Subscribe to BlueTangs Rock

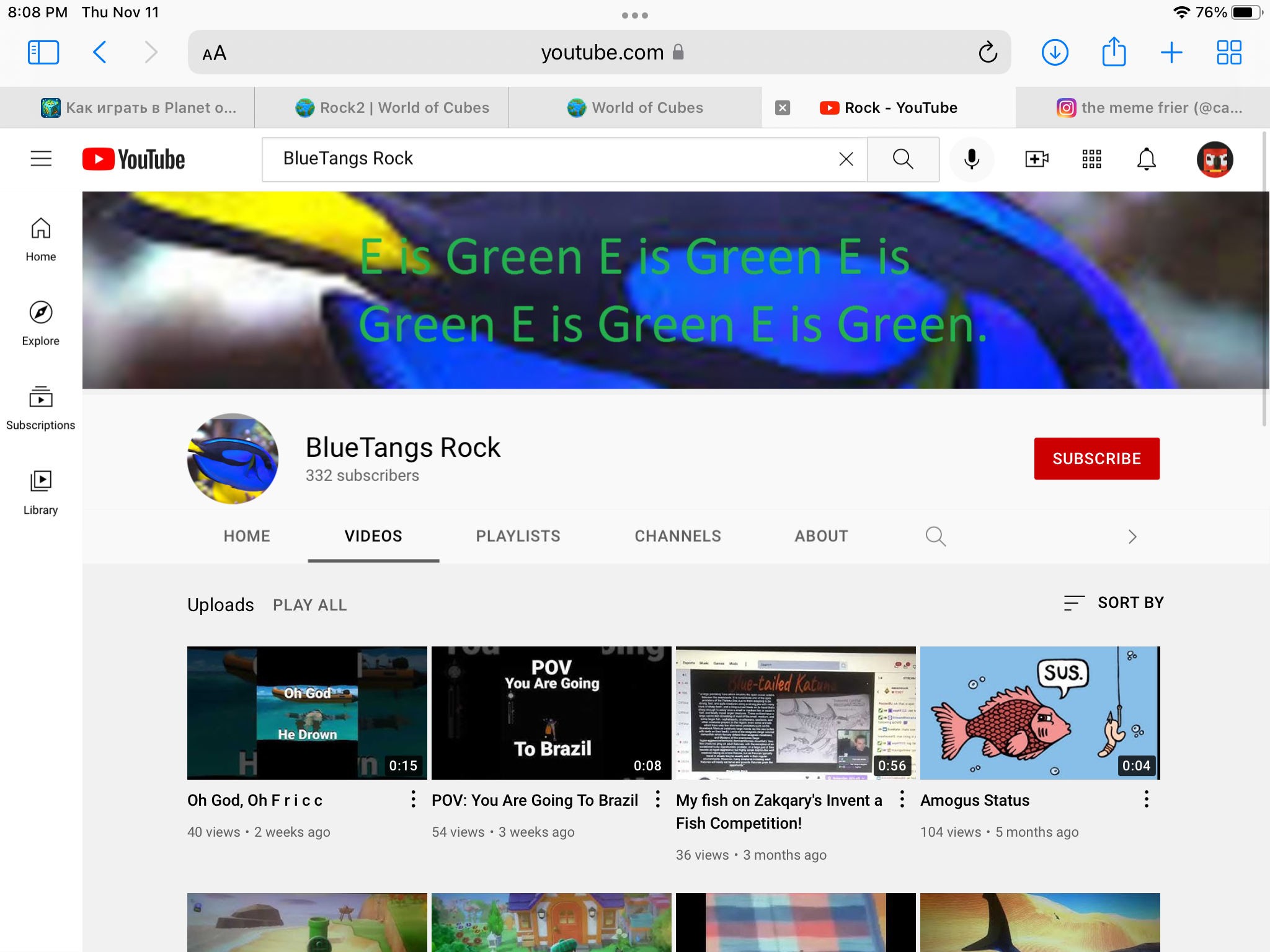(x=1096, y=459)
